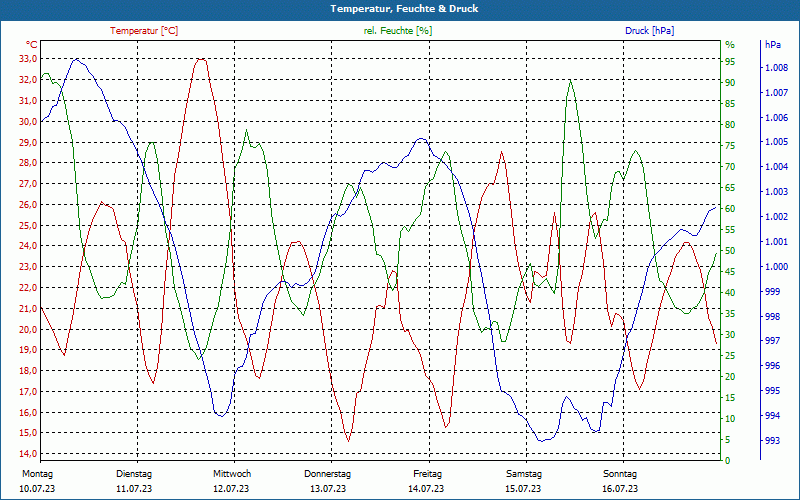Click the red '°C' axis unit label

(x=31, y=44)
